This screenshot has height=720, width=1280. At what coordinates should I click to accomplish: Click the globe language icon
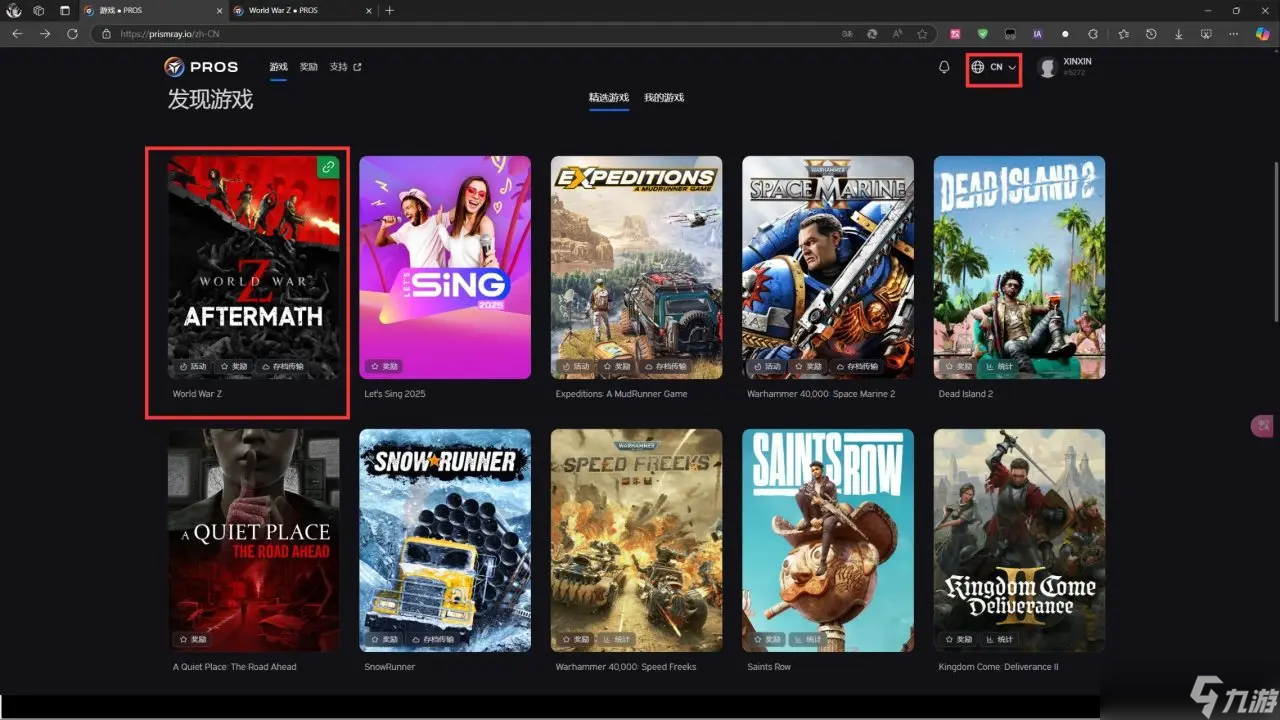click(x=978, y=67)
